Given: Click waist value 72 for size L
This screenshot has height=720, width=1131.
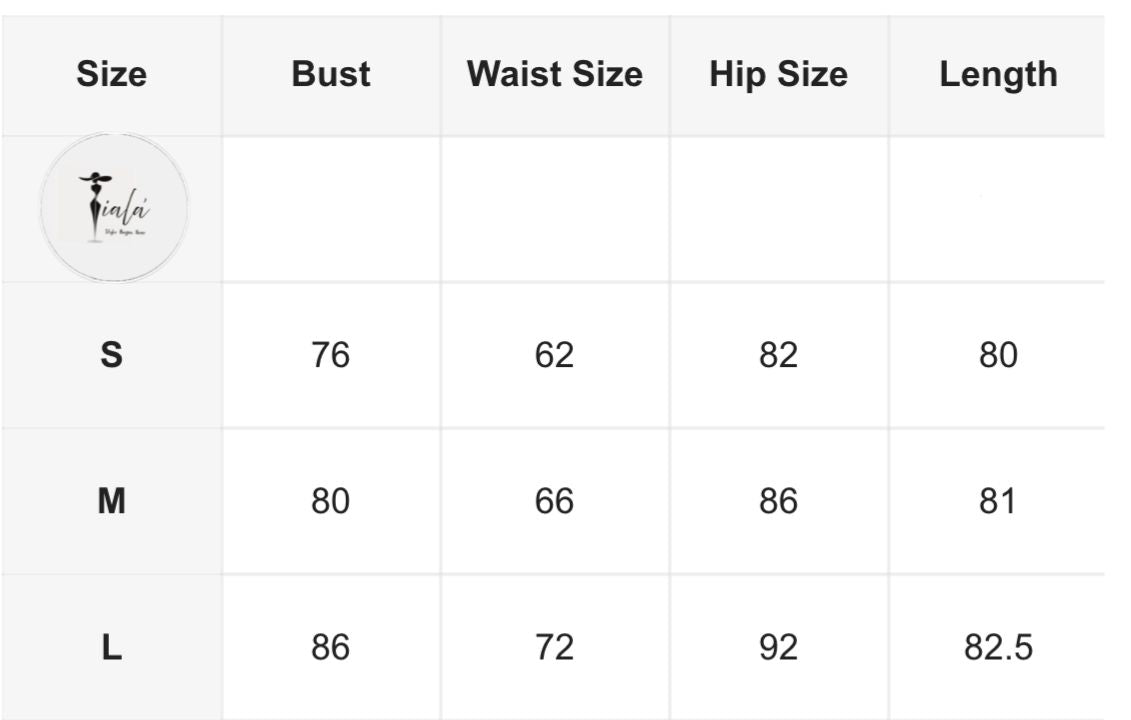Looking at the screenshot, I should 554,647.
